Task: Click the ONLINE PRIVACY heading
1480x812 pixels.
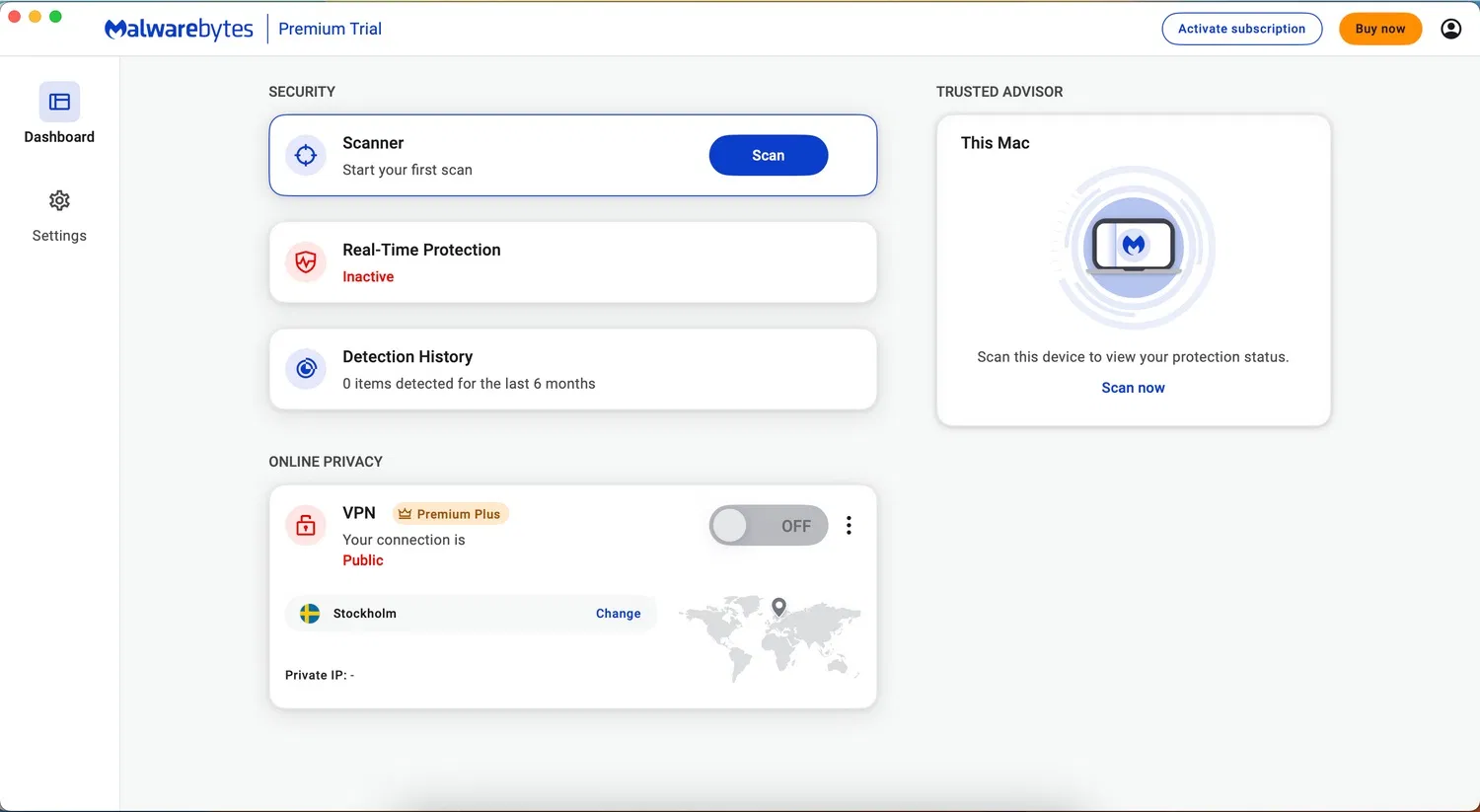Action: pos(326,462)
